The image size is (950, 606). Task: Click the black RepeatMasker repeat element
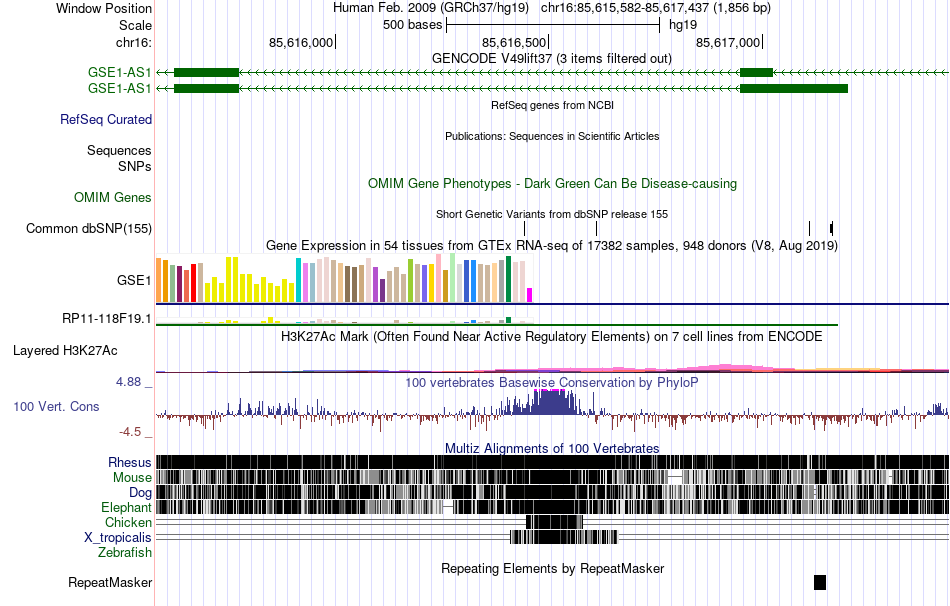820,582
